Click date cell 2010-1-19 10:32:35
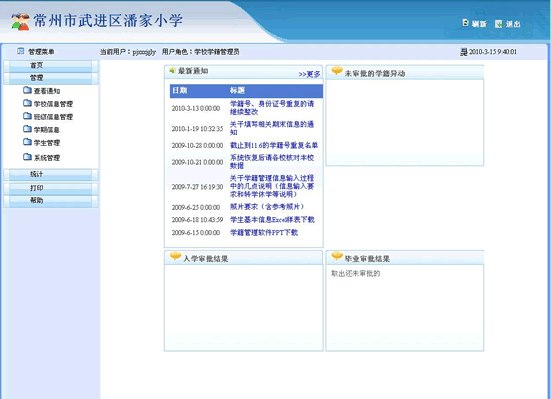 click(x=197, y=129)
